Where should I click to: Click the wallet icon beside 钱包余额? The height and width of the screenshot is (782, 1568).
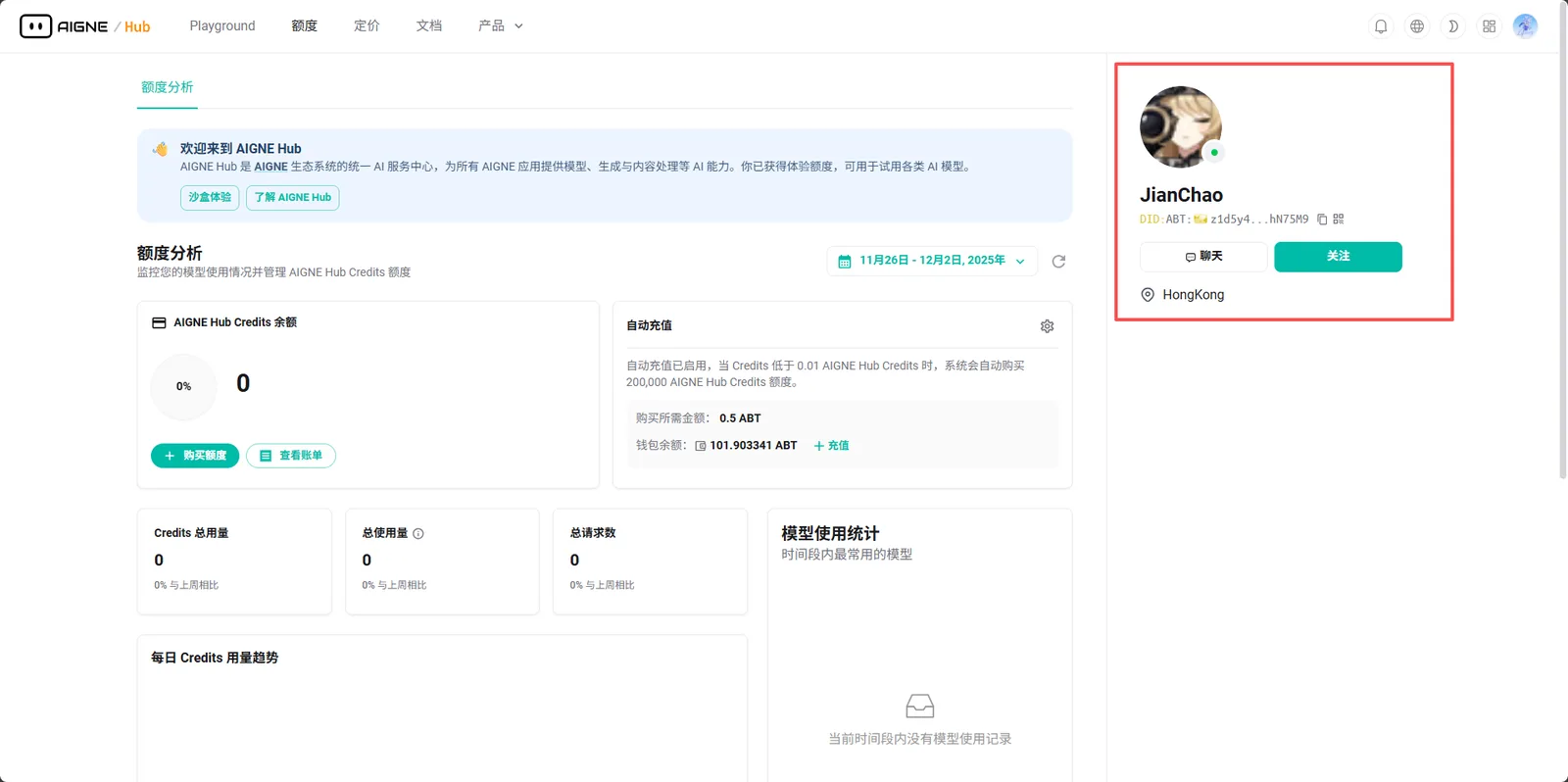(x=701, y=446)
